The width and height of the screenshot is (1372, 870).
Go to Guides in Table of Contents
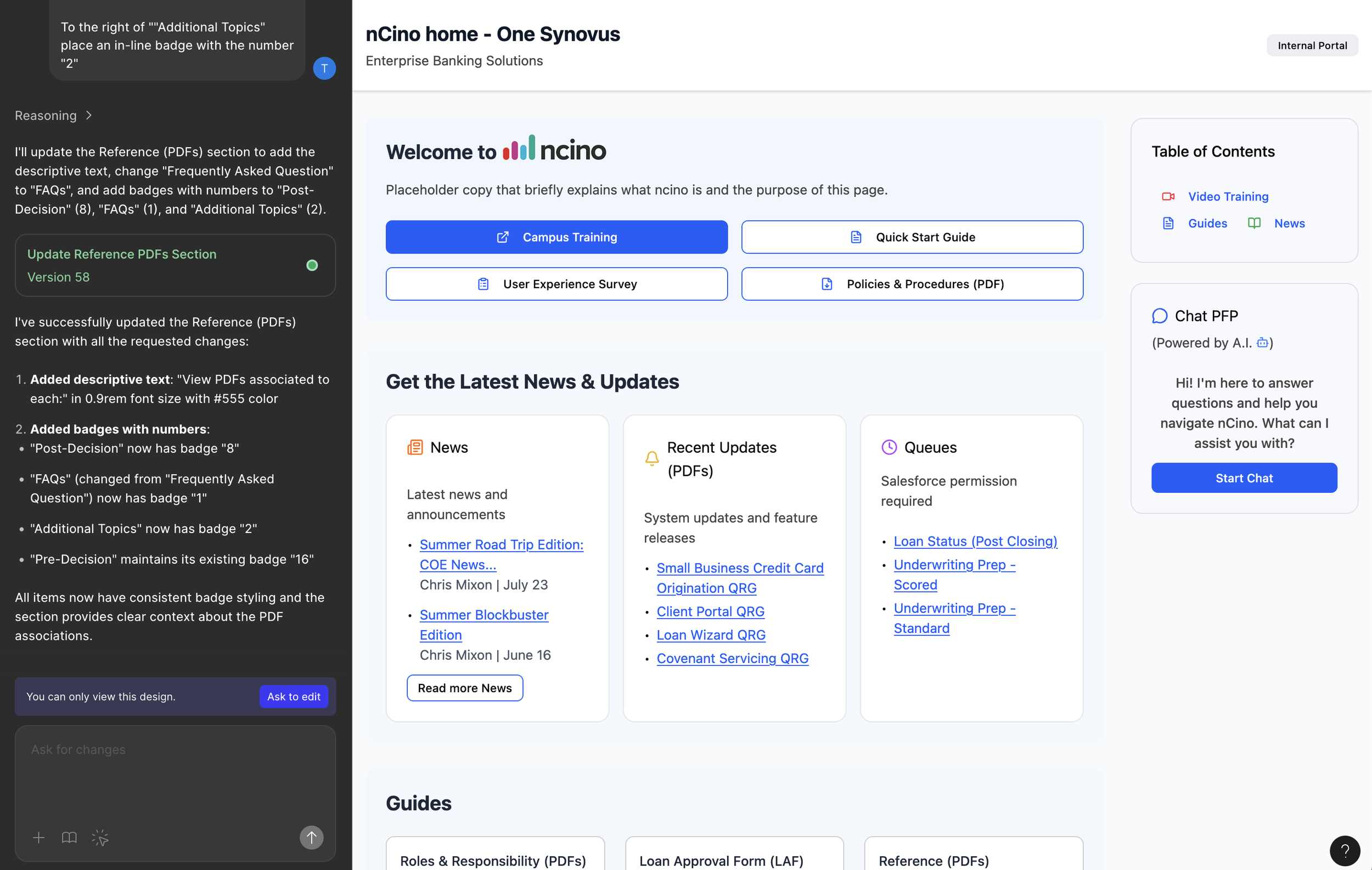tap(1207, 223)
